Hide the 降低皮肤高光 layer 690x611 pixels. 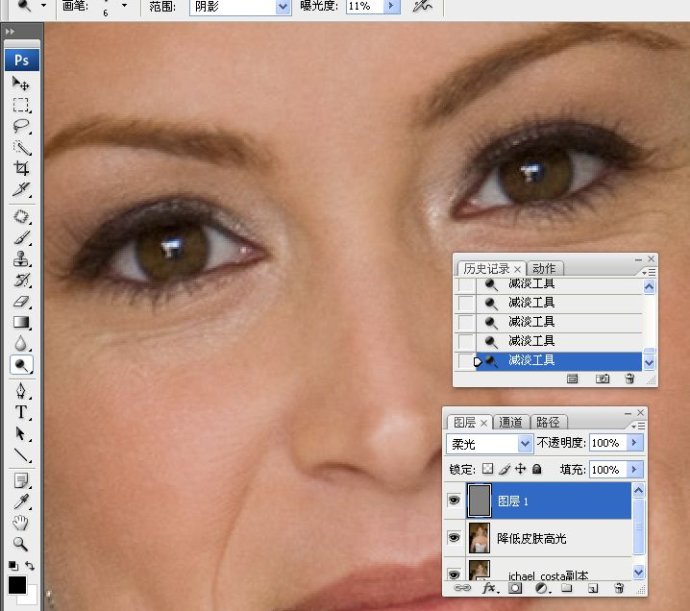(x=454, y=537)
